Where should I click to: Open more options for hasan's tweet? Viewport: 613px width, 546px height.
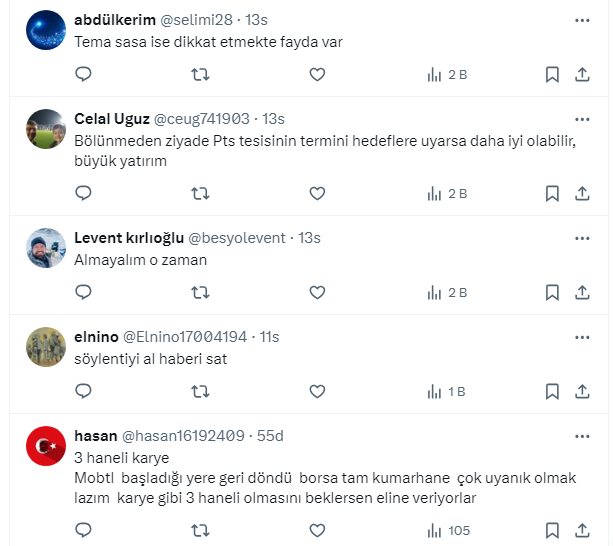click(x=582, y=435)
